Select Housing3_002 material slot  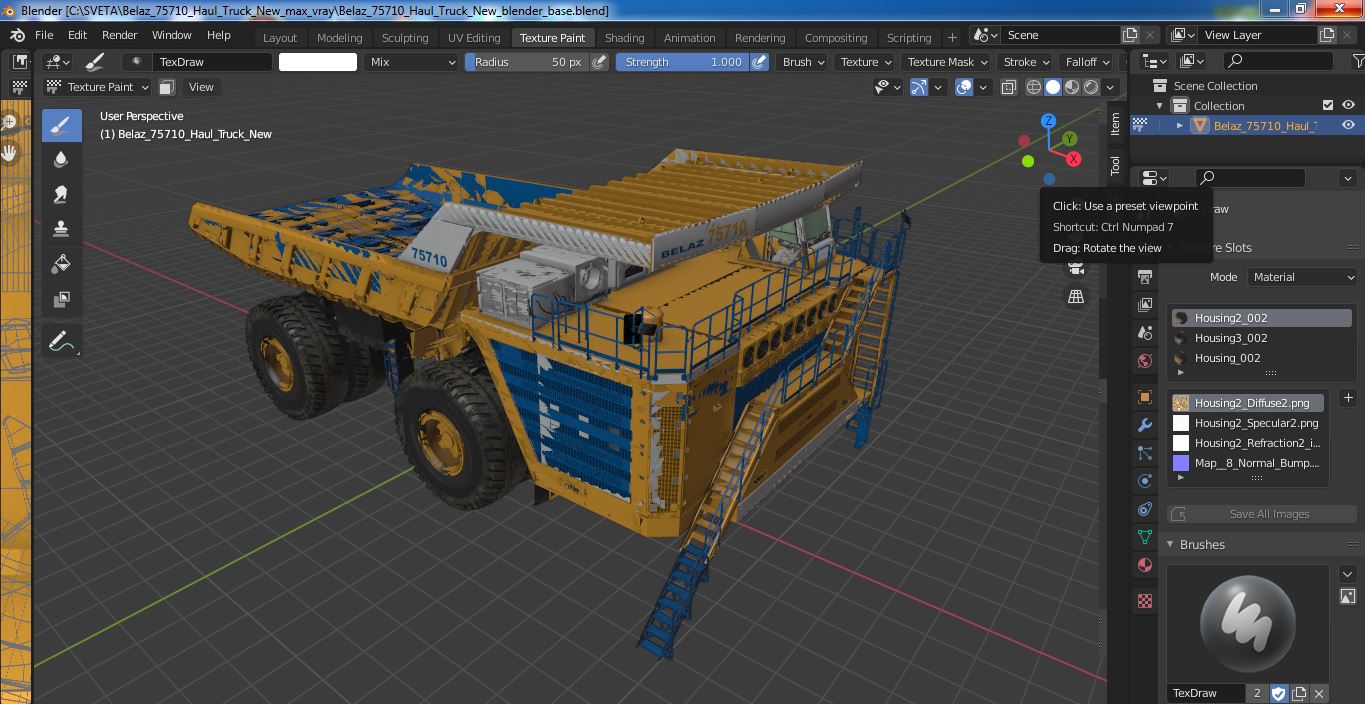[x=1260, y=338]
